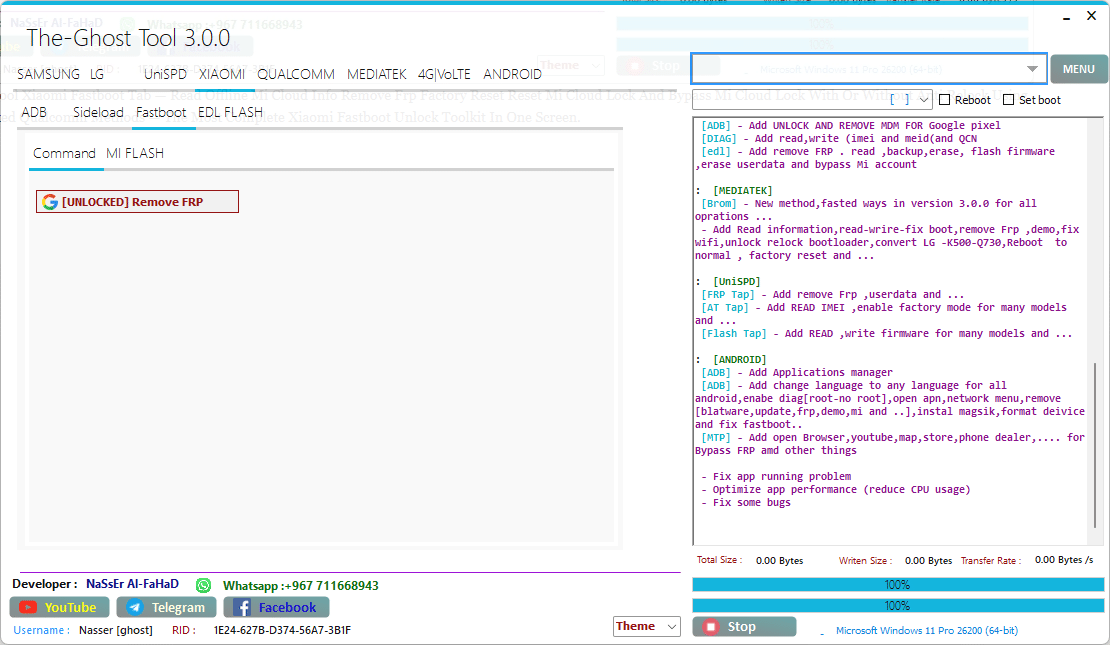Enable the Set boot checkbox

(1009, 100)
